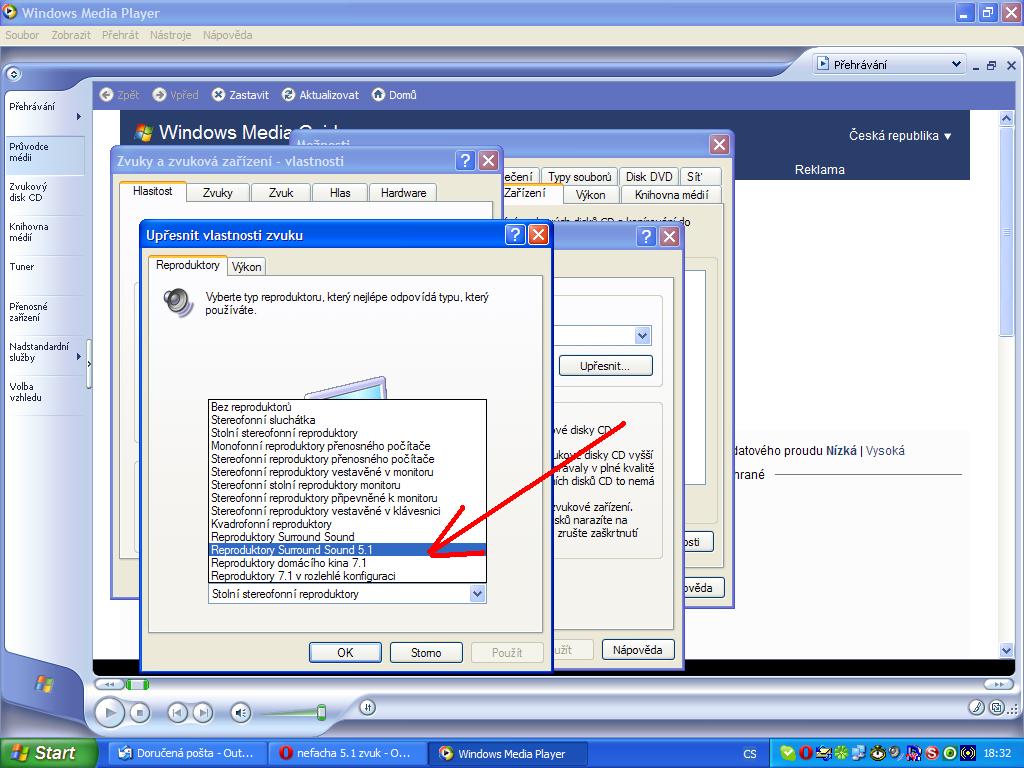This screenshot has height=768, width=1024.
Task: Open the Nápověda menu
Action: pyautogui.click(x=227, y=35)
